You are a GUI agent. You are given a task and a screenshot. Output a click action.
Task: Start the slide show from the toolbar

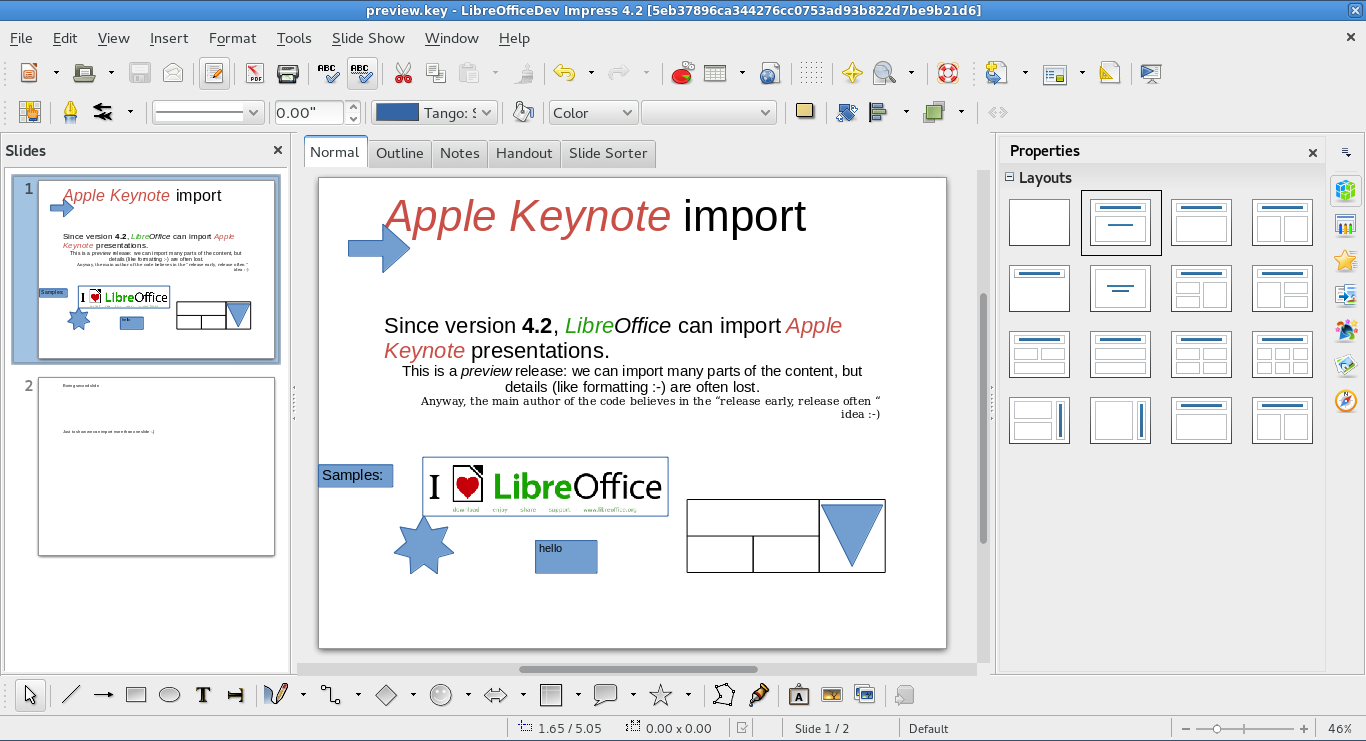[1150, 73]
